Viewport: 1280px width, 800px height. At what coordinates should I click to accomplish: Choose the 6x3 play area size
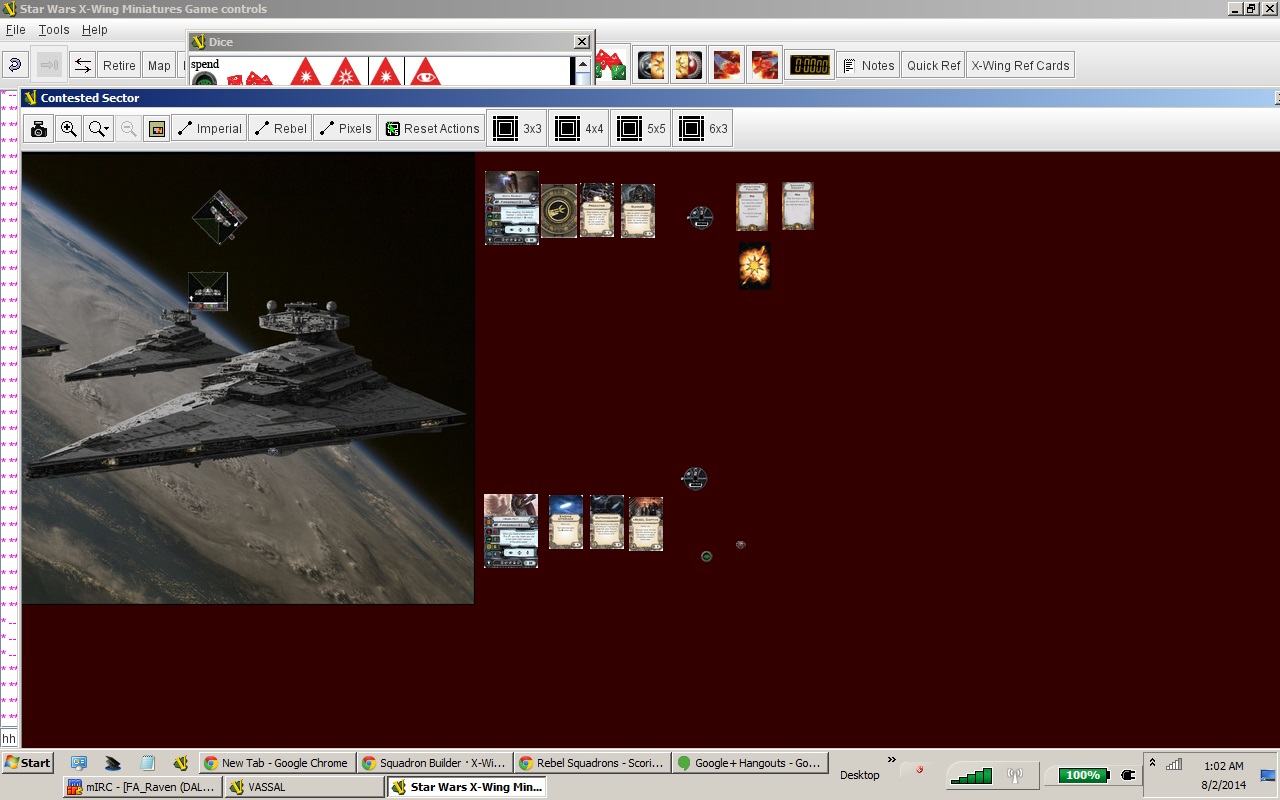point(703,129)
